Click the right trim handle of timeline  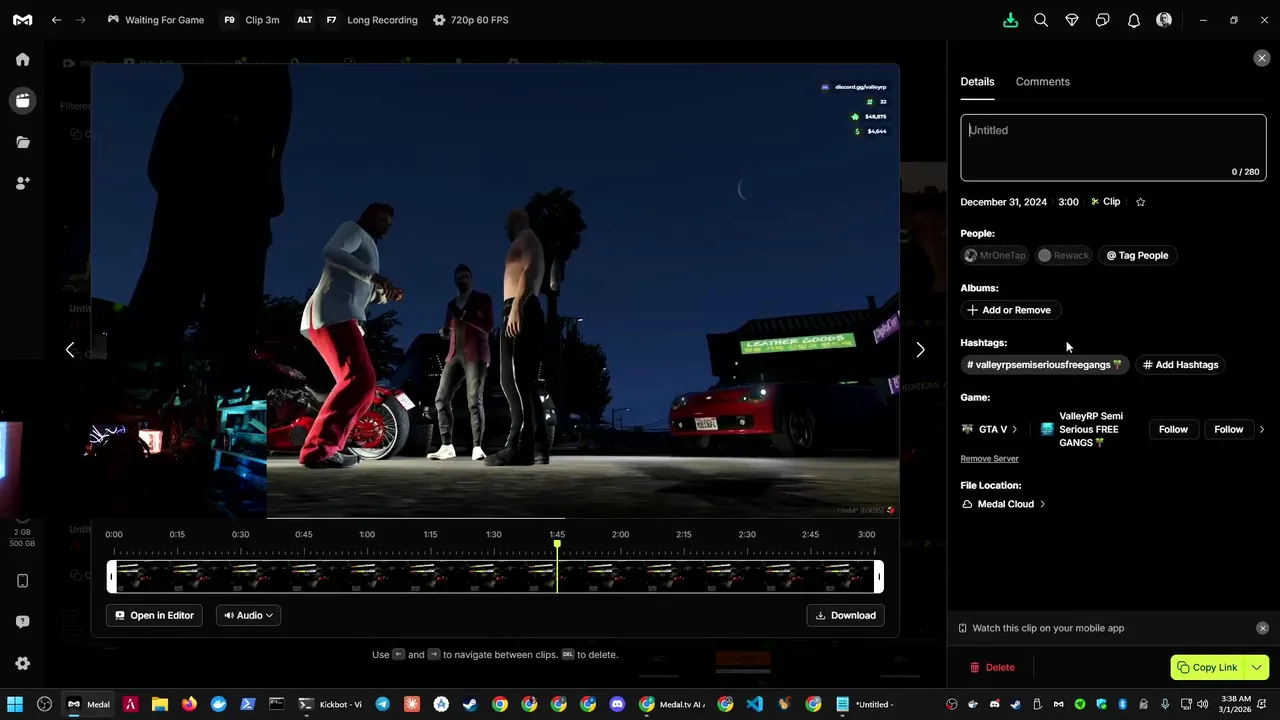[879, 576]
